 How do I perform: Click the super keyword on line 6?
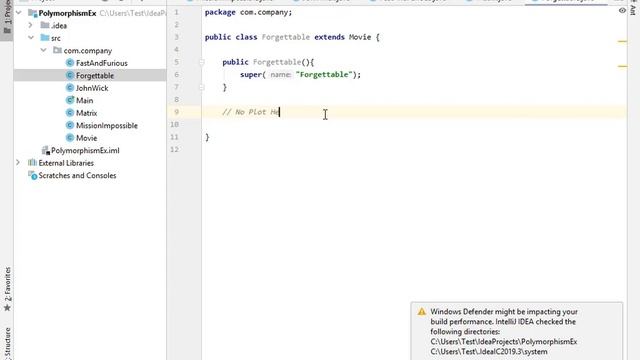coord(251,75)
